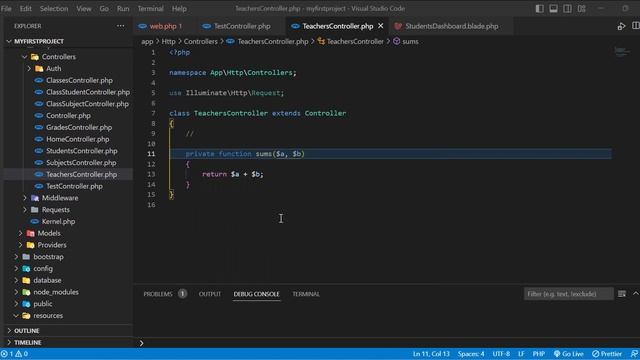The image size is (640, 360).
Task: Split the editor to the right
Action: point(636,26)
